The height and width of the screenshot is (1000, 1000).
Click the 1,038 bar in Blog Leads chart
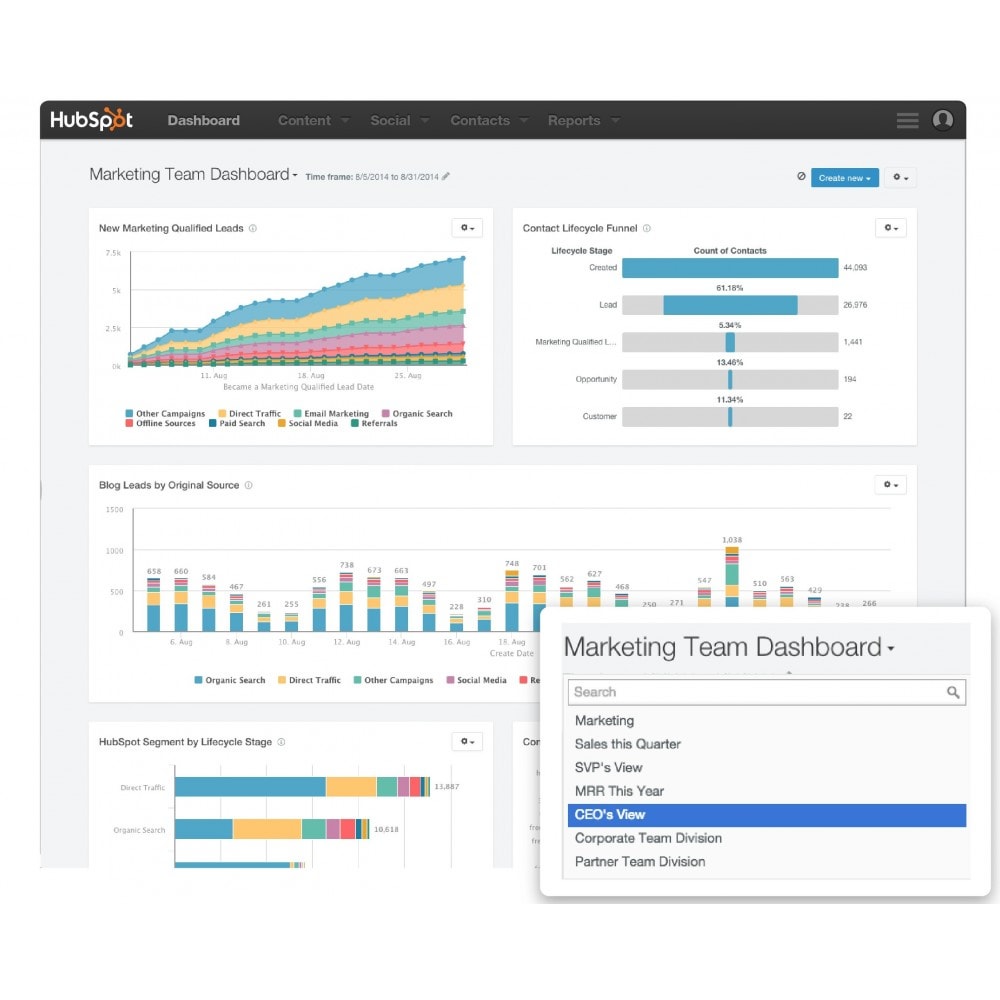click(x=732, y=577)
